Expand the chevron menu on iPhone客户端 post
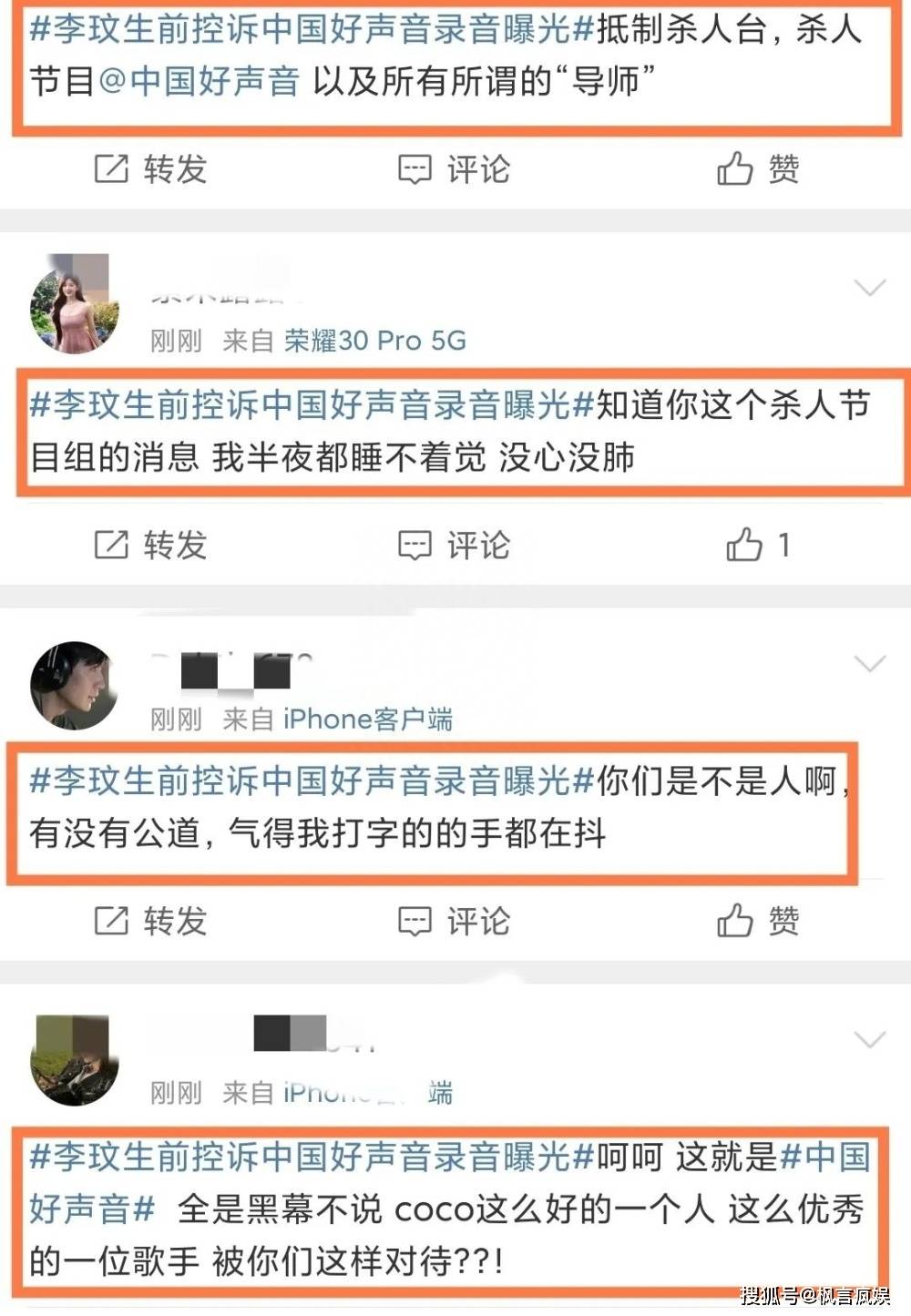Image resolution: width=911 pixels, height=1316 pixels. (870, 664)
